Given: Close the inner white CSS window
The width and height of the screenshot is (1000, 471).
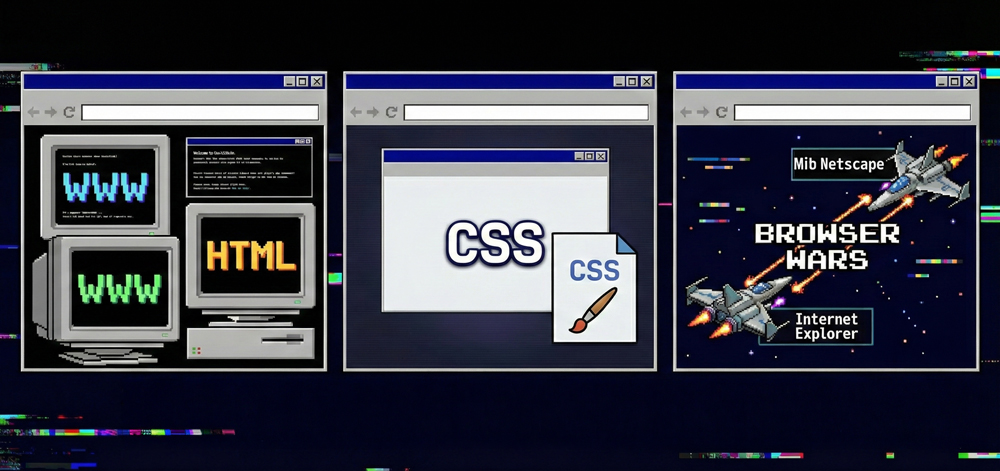Looking at the screenshot, I should click(x=601, y=156).
